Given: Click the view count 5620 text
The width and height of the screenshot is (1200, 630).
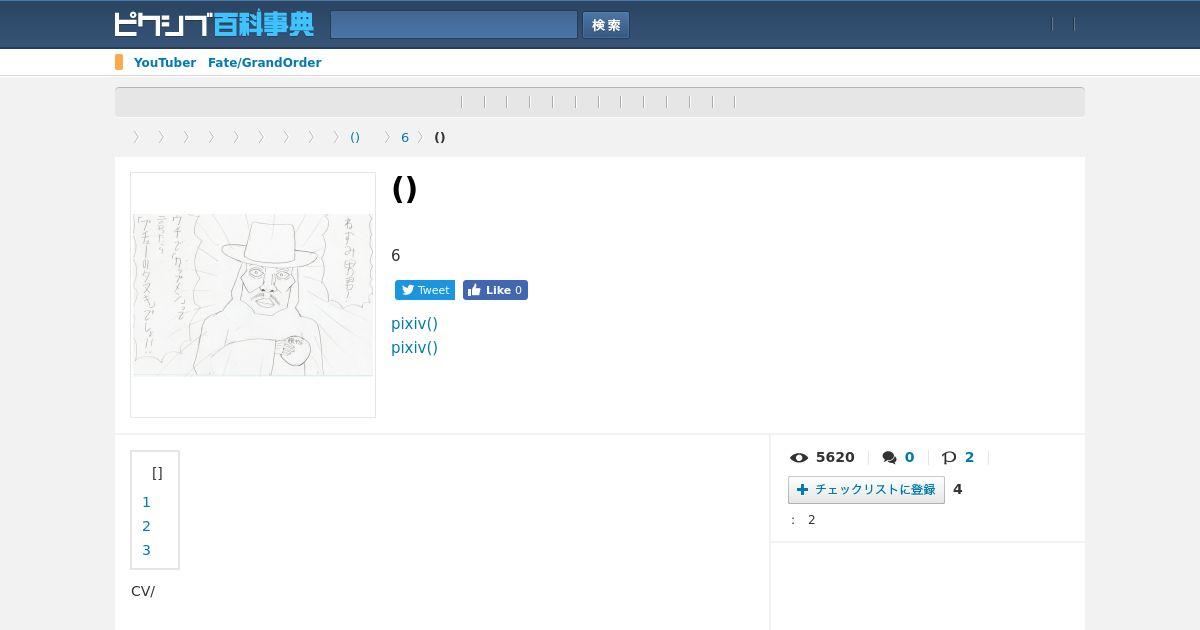Looking at the screenshot, I should point(835,457).
